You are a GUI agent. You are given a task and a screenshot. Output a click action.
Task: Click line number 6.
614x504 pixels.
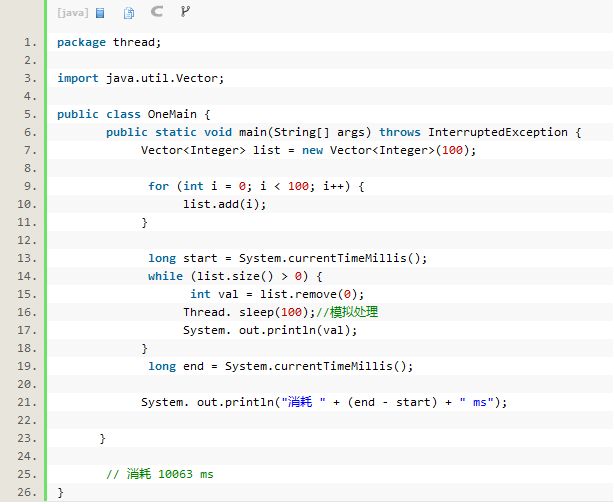pos(30,132)
